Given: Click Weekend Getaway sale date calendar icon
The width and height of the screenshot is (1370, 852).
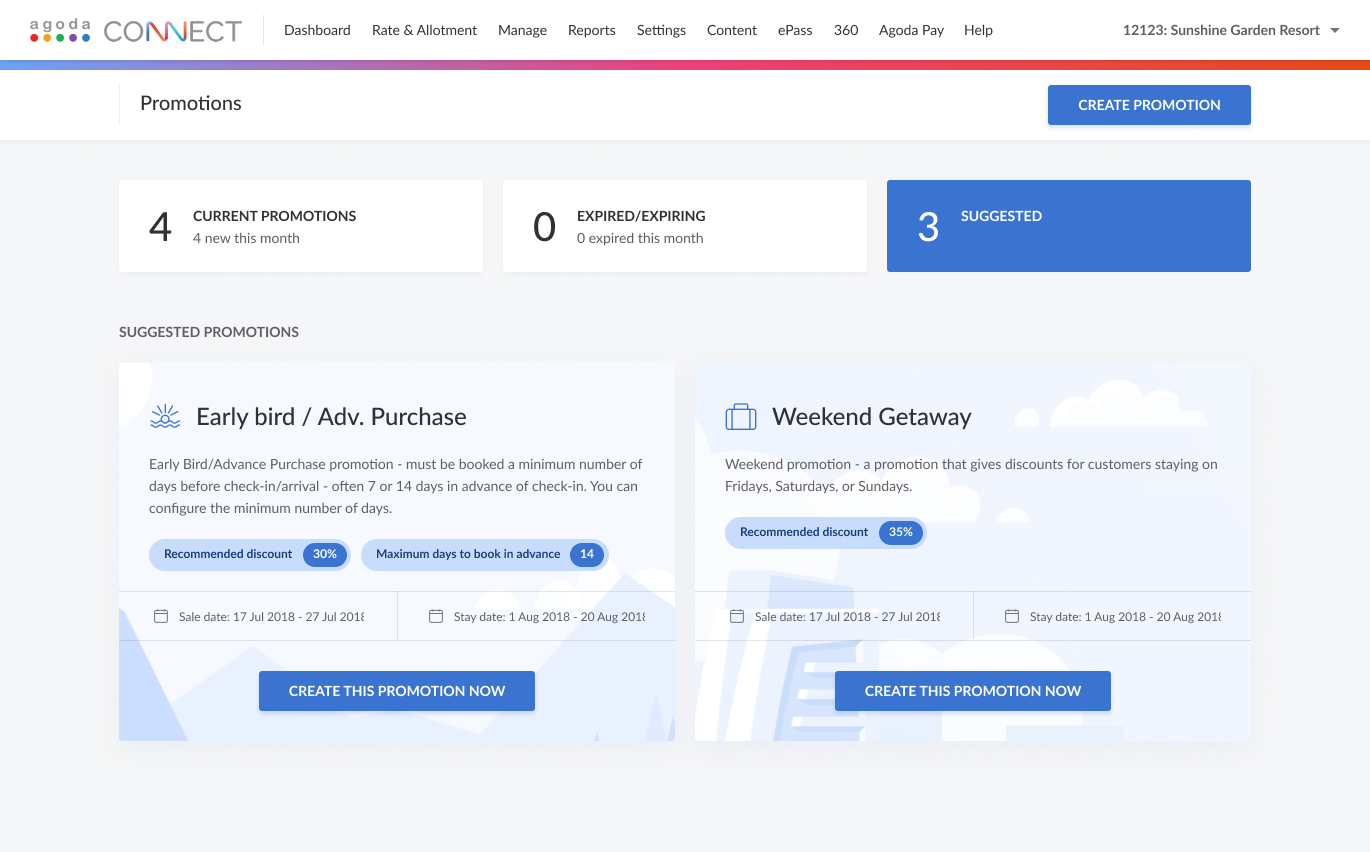Looking at the screenshot, I should tap(737, 617).
